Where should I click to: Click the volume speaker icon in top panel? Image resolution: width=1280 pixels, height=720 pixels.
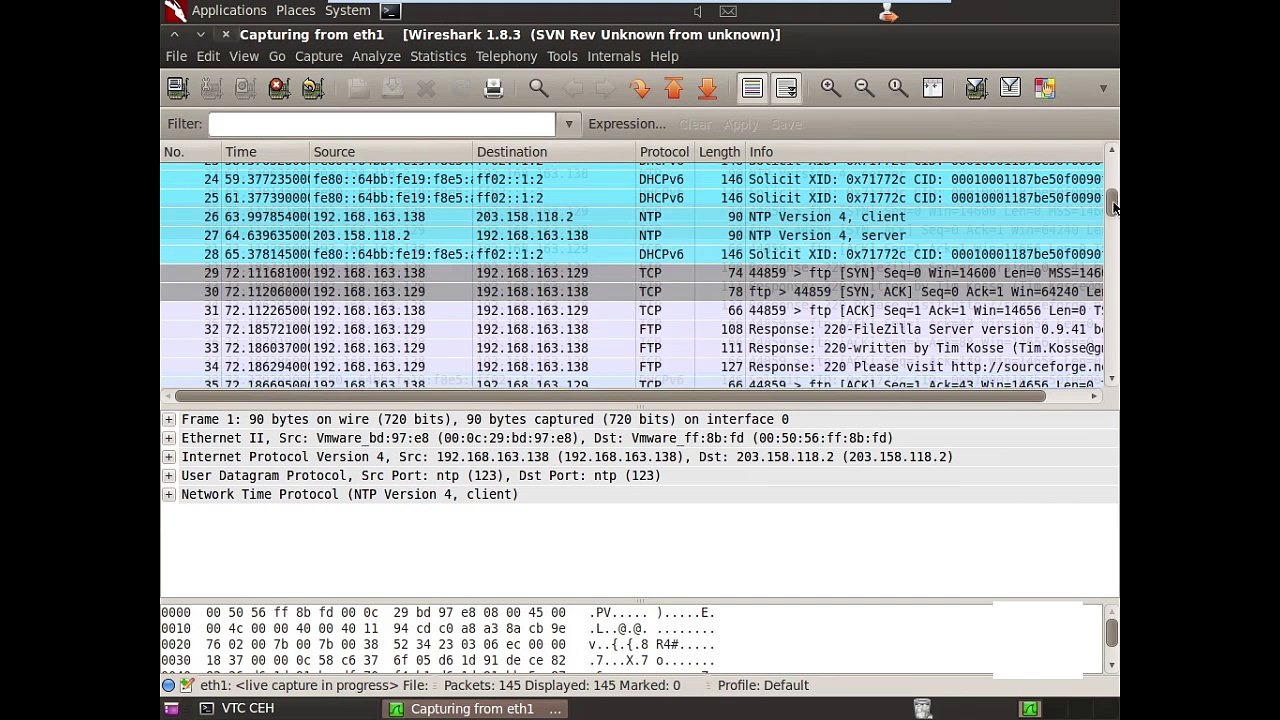(698, 11)
